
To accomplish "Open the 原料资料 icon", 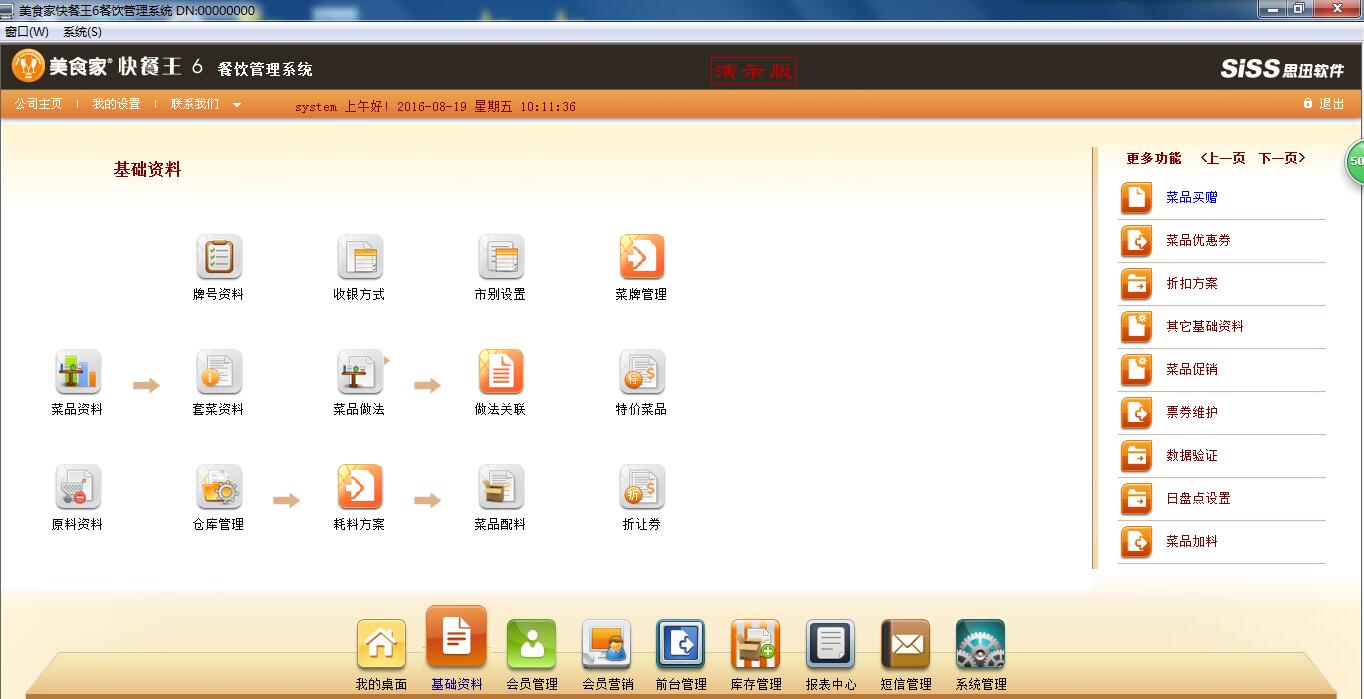I will [78, 487].
